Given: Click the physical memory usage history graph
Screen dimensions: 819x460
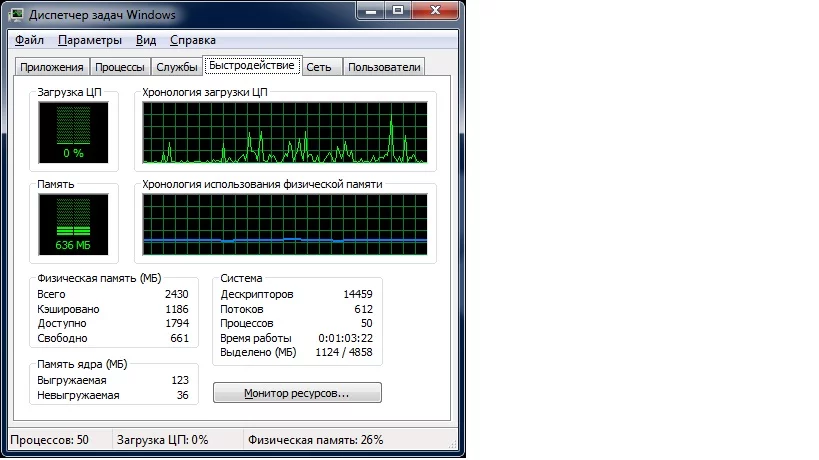Looking at the screenshot, I should 285,225.
